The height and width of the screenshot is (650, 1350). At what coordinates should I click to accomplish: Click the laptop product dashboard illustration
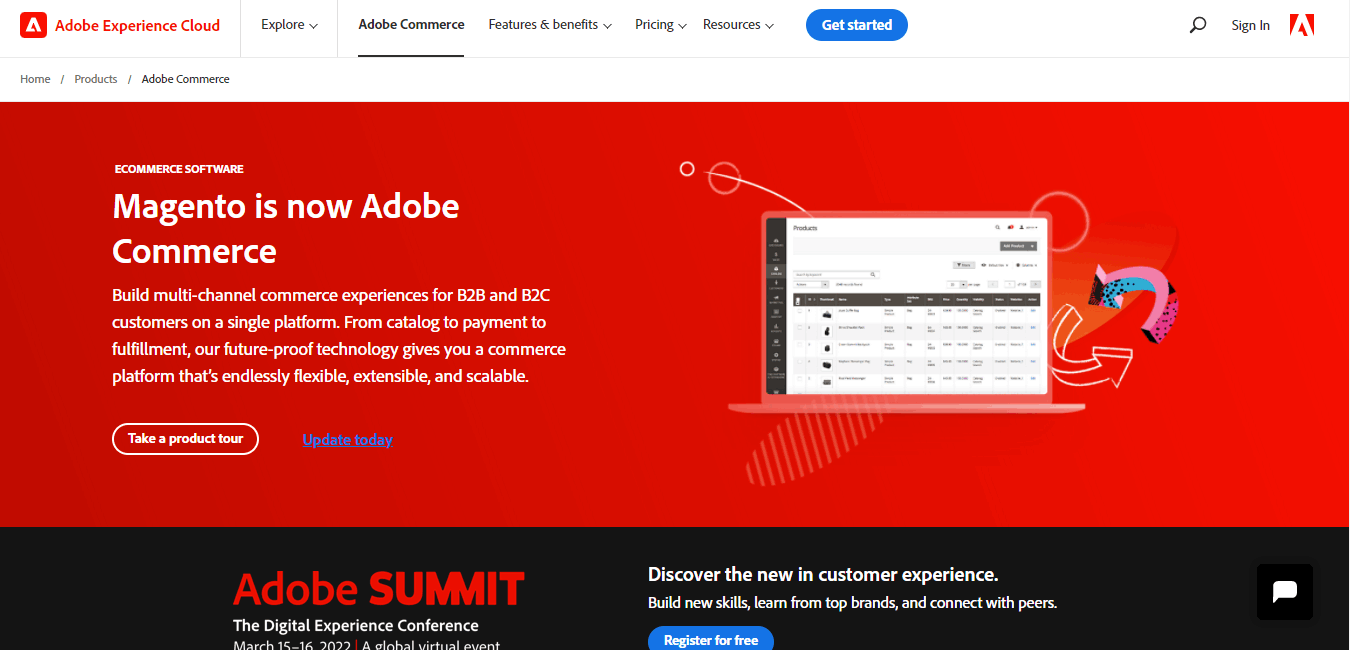905,310
